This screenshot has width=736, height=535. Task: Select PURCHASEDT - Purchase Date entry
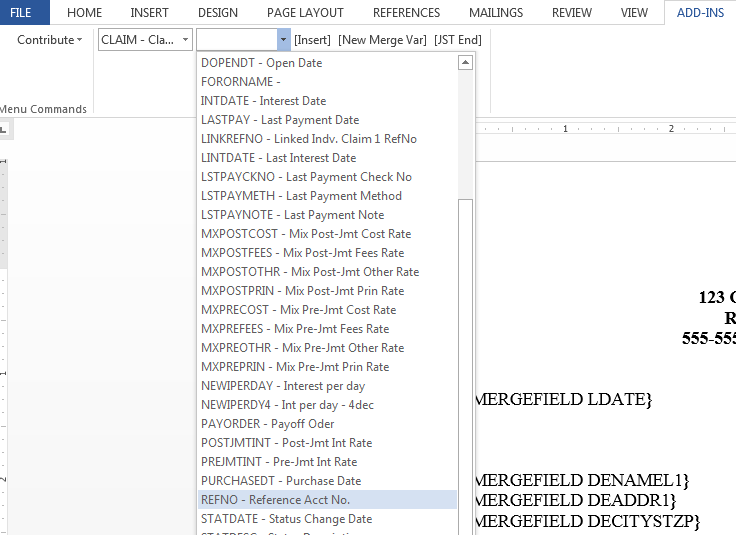281,481
